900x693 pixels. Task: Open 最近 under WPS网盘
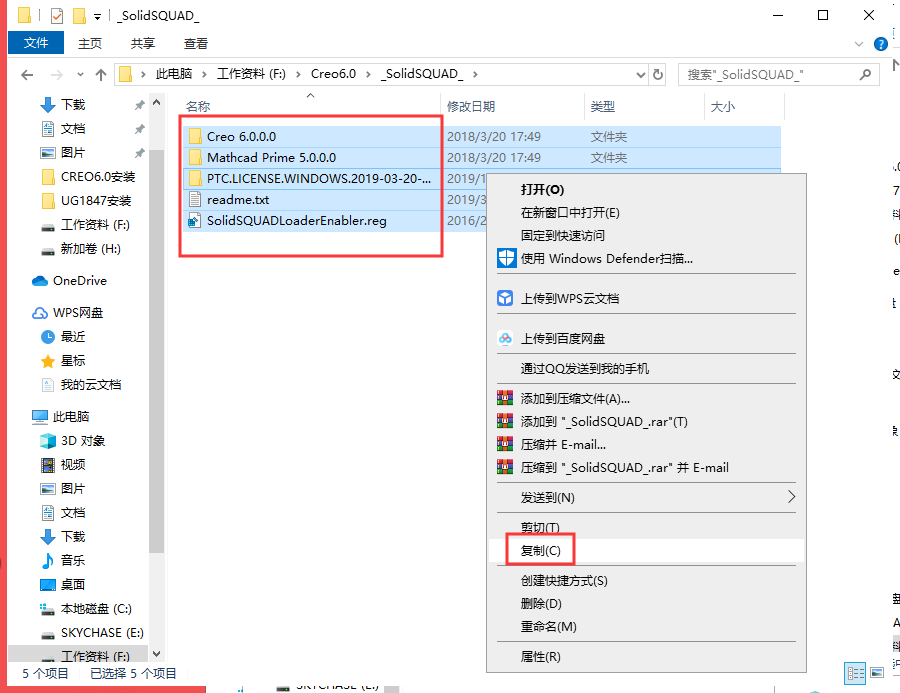pyautogui.click(x=73, y=337)
